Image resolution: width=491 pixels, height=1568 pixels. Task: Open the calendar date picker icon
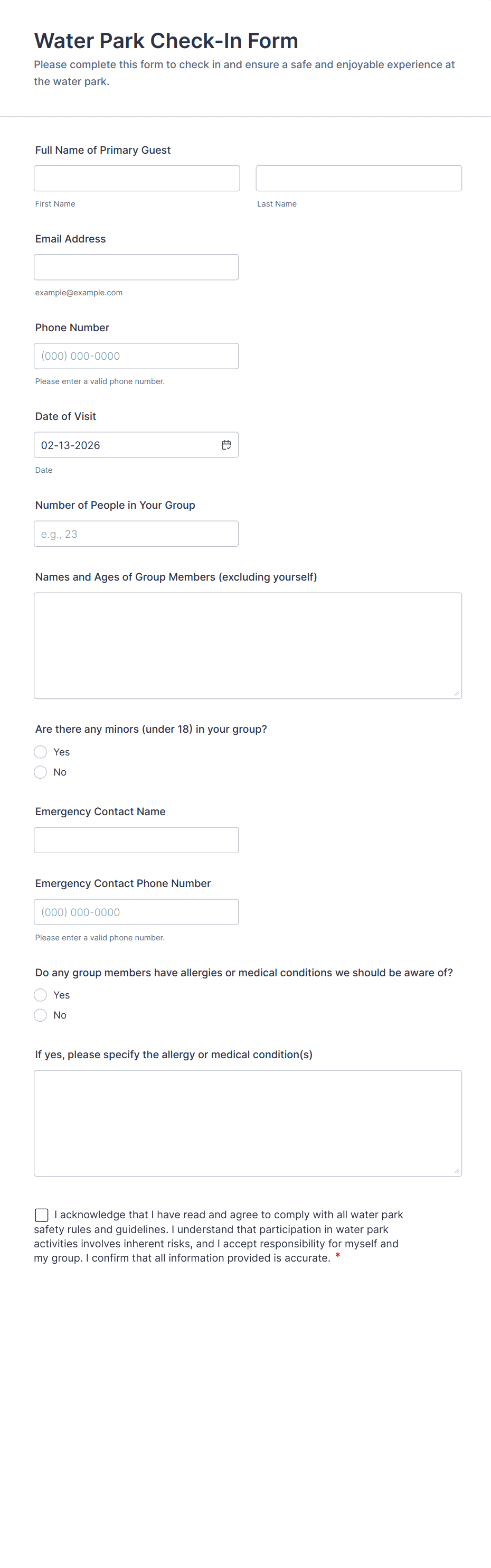(226, 445)
